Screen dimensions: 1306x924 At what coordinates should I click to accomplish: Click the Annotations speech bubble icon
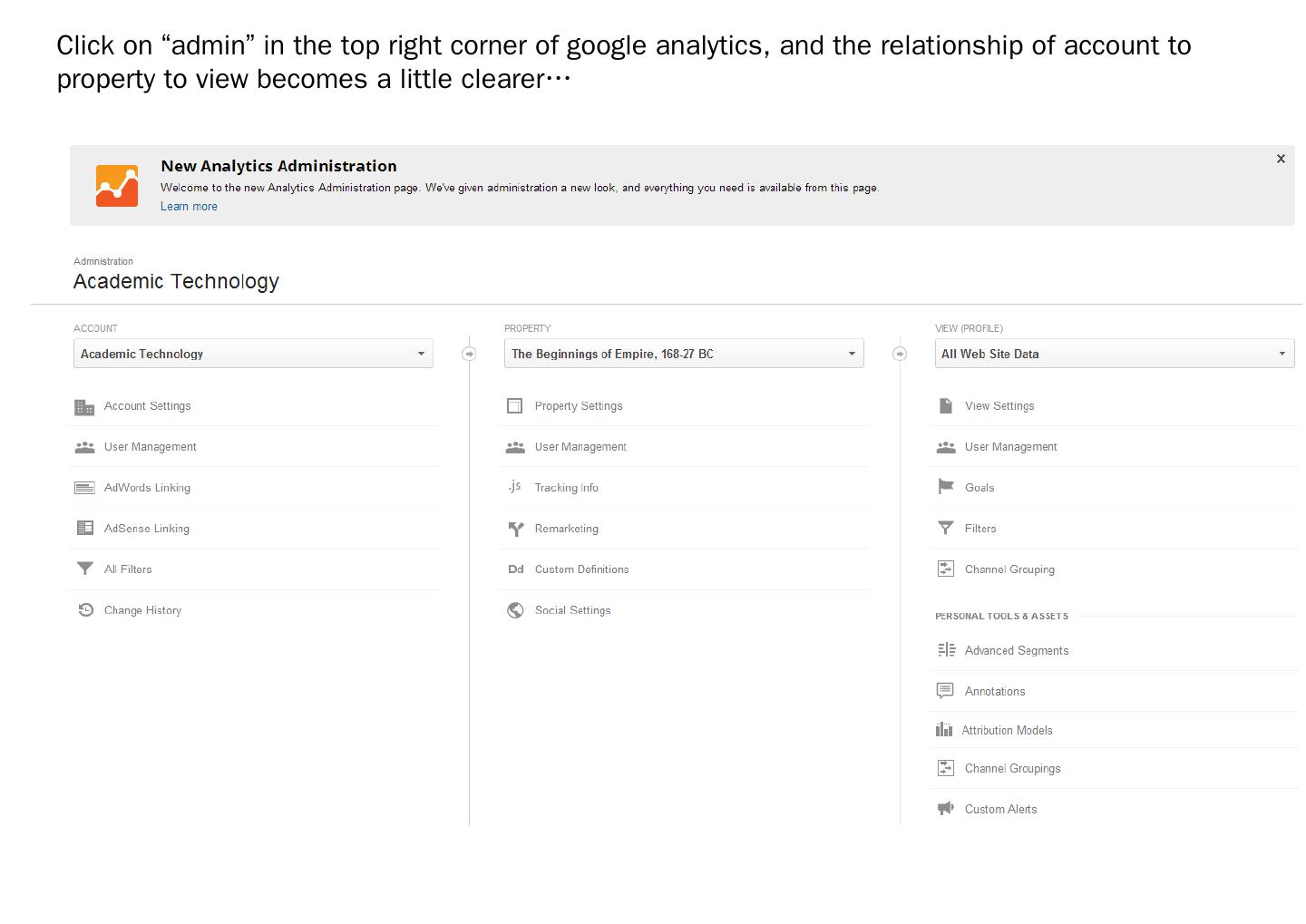coord(945,691)
